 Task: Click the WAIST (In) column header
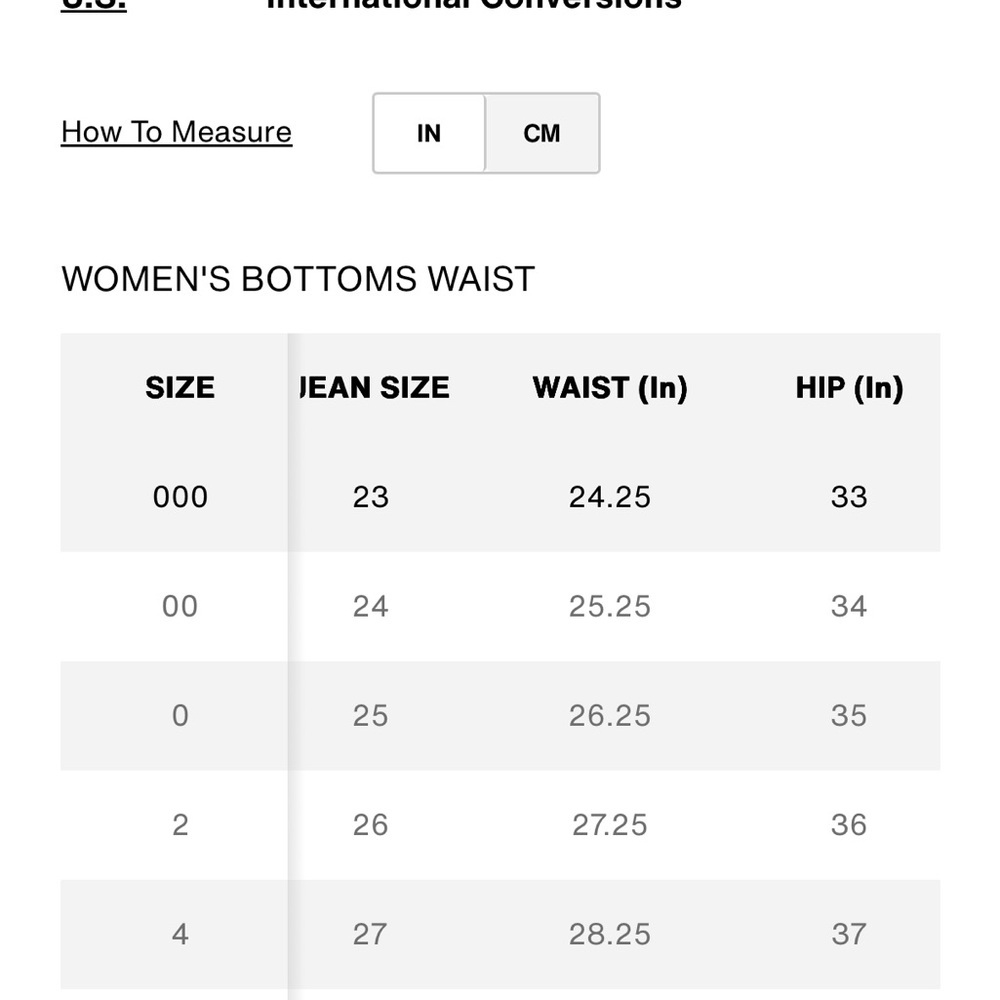coord(610,388)
